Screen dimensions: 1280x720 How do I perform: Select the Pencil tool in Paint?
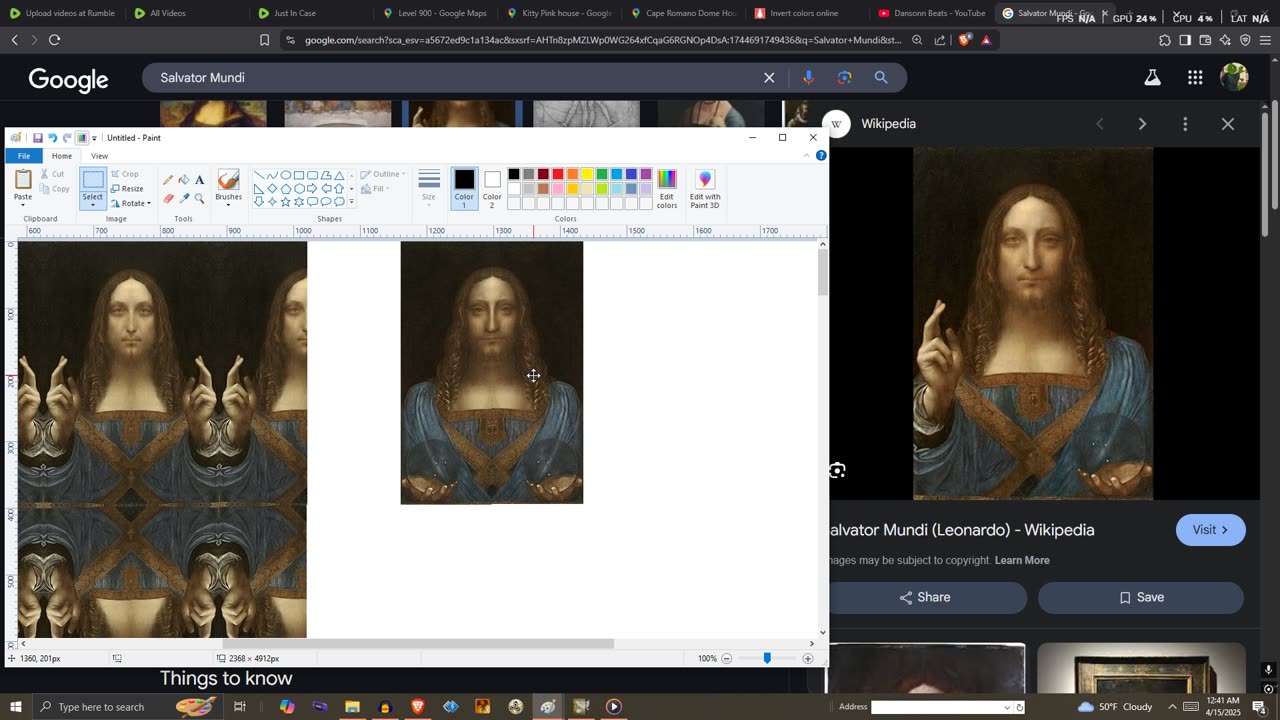click(x=168, y=180)
